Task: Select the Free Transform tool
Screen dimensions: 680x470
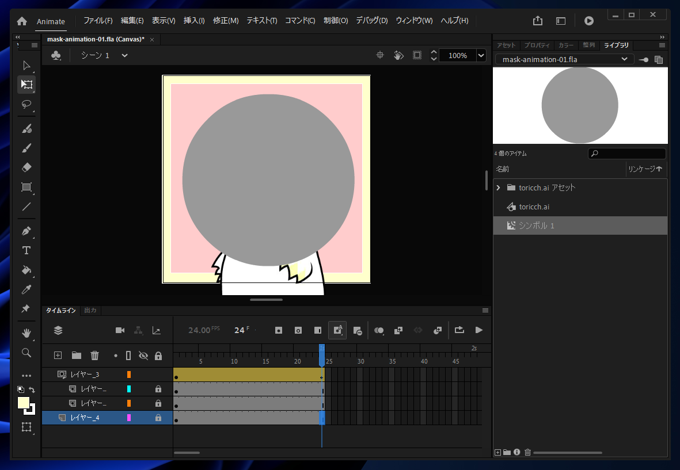Action: pos(27,85)
